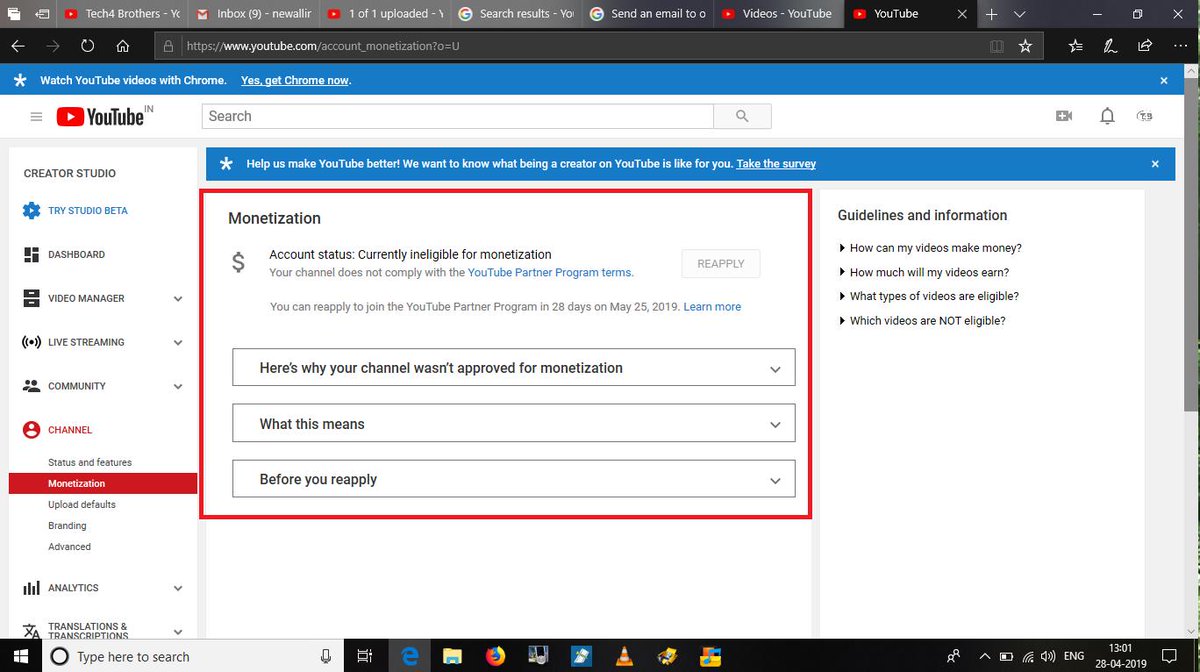Click the greyed REAPPLY button
1200x672 pixels.
point(721,264)
